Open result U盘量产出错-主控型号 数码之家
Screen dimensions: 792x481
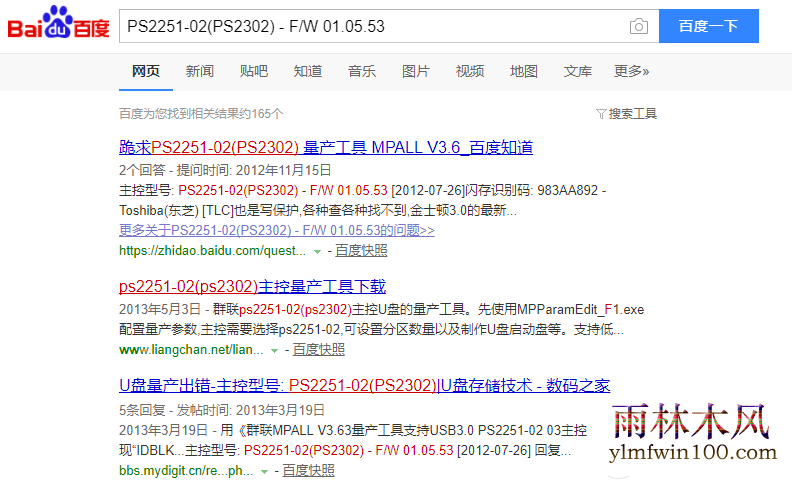pos(364,386)
